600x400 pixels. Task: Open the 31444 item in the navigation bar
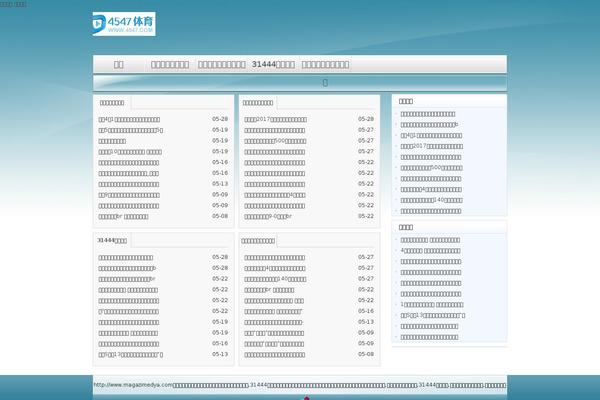point(273,64)
